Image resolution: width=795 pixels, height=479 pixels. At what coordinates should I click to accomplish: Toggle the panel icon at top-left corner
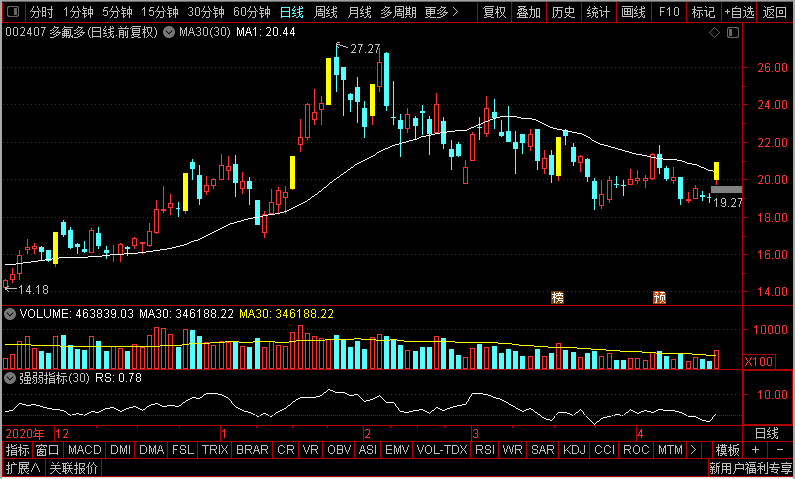click(13, 12)
